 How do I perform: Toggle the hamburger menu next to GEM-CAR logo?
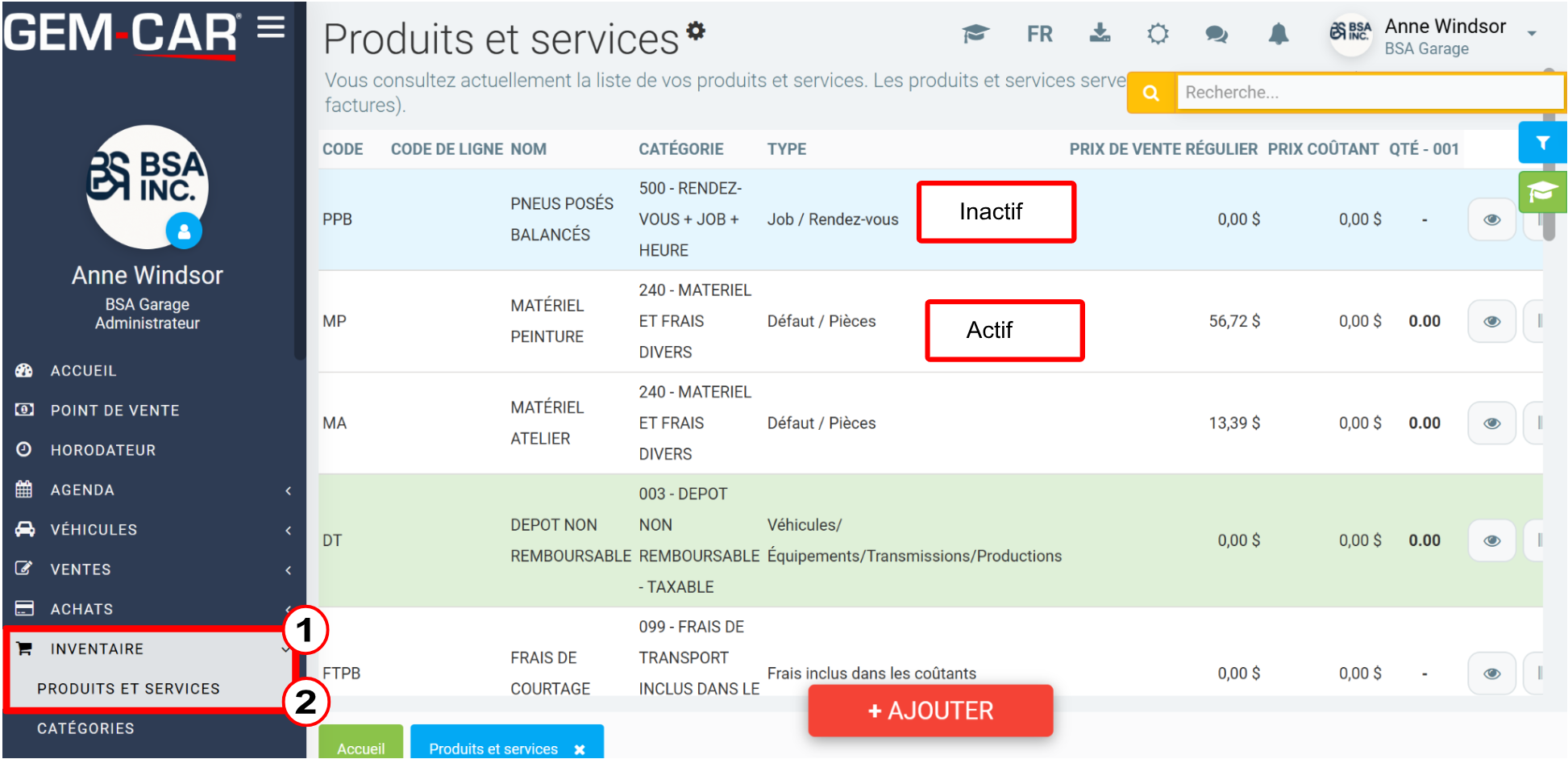(271, 27)
